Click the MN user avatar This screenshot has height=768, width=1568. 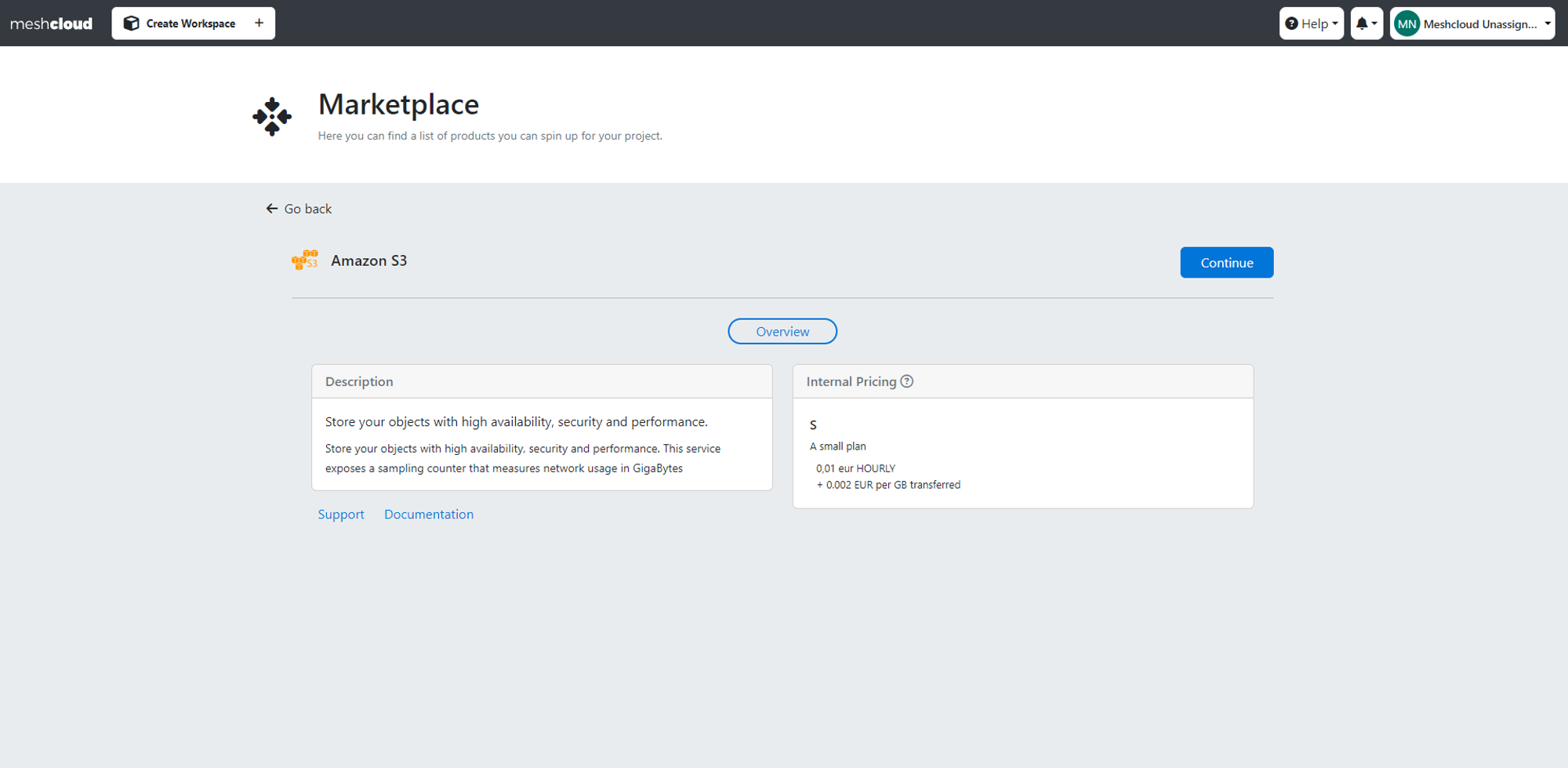tap(1406, 24)
